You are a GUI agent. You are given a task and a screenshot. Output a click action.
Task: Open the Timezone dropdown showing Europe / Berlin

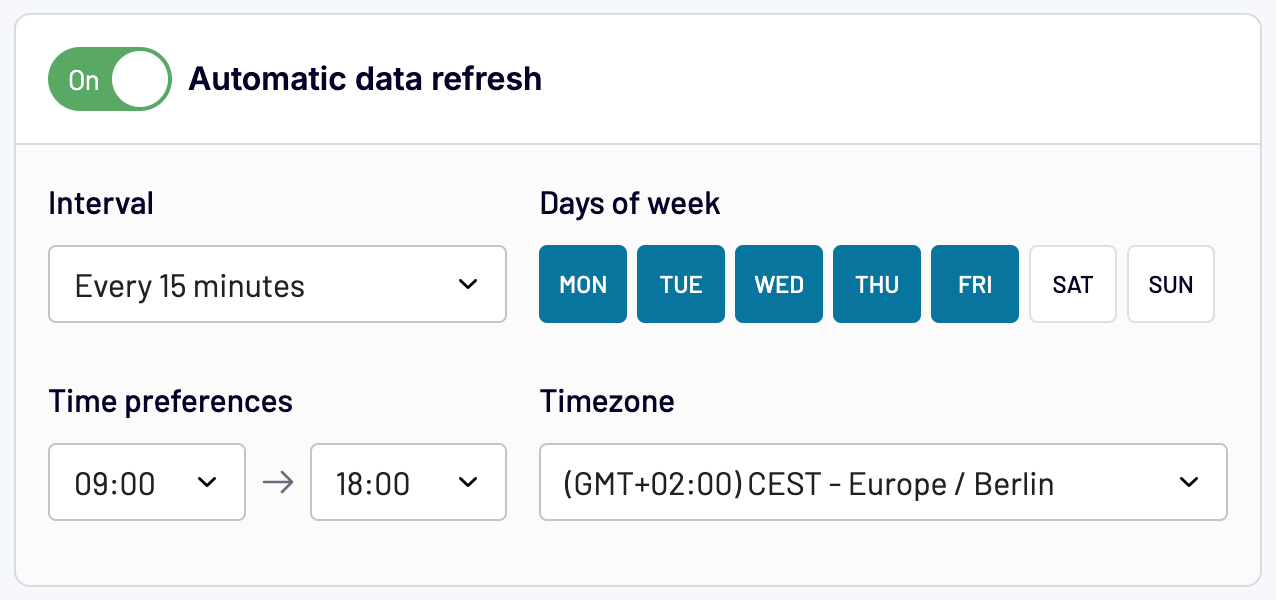click(882, 483)
